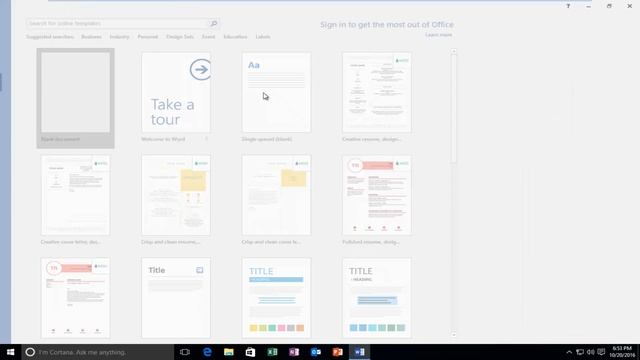The width and height of the screenshot is (640, 360).
Task: Launch OneNote from the taskbar
Action: tap(294, 352)
